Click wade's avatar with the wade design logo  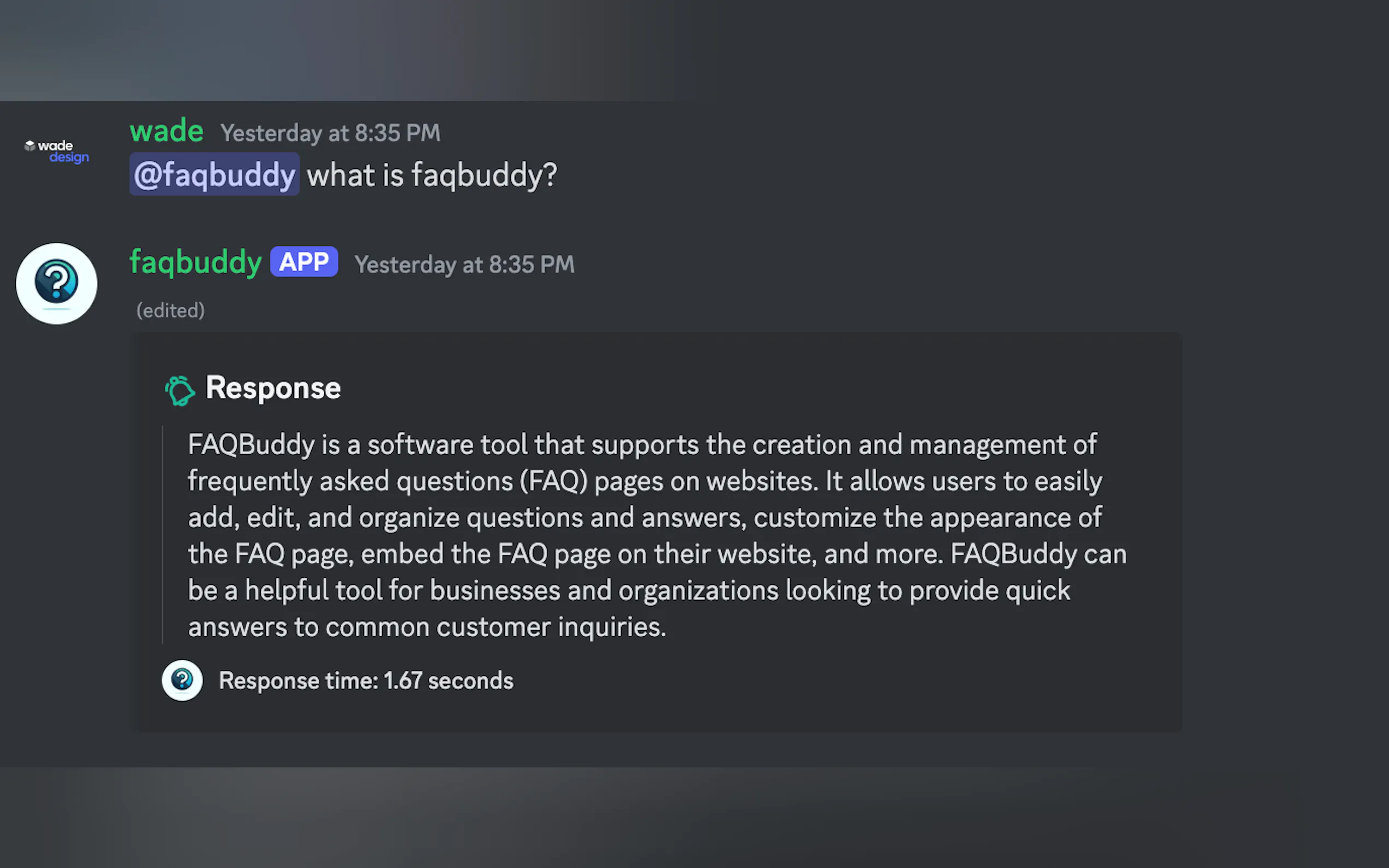point(56,151)
